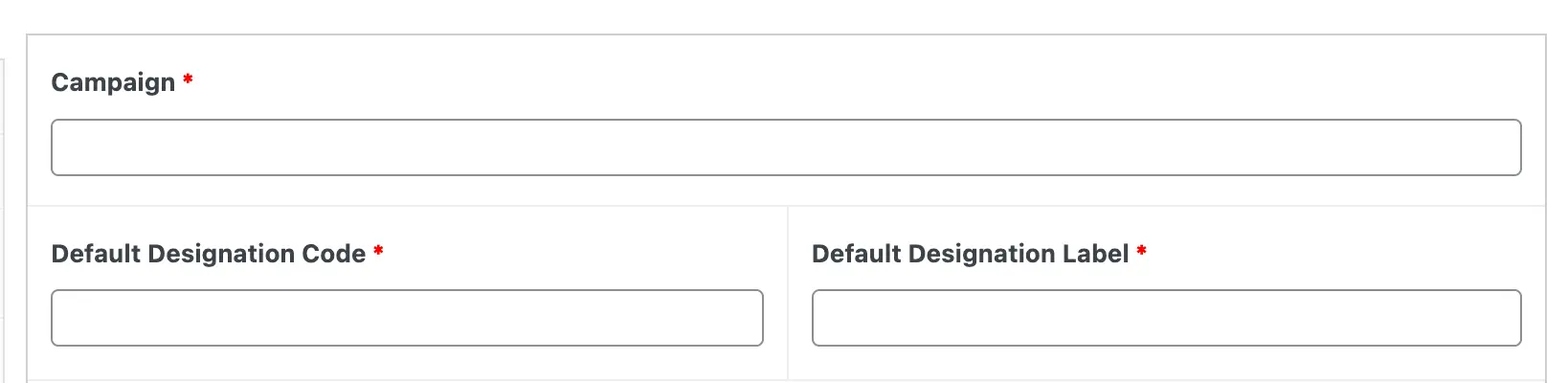
Task: Click the word Campaign above the first field
Action: [x=113, y=82]
